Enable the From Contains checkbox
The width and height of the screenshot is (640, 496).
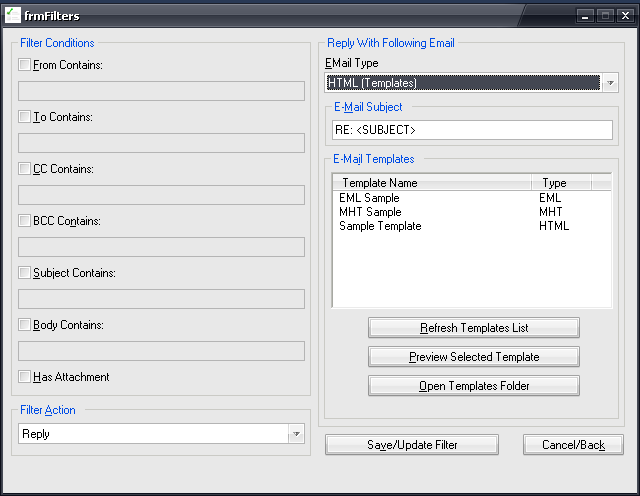[x=25, y=65]
